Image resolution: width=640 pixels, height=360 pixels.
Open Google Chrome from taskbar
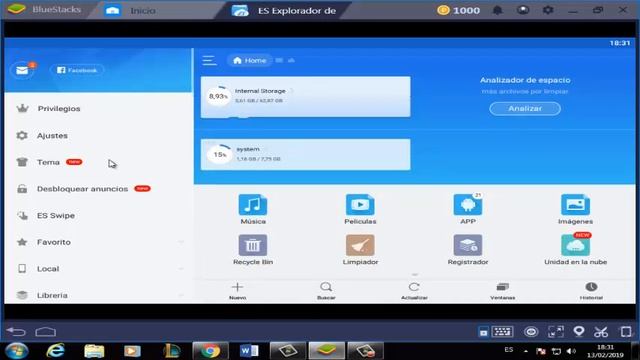click(x=210, y=351)
